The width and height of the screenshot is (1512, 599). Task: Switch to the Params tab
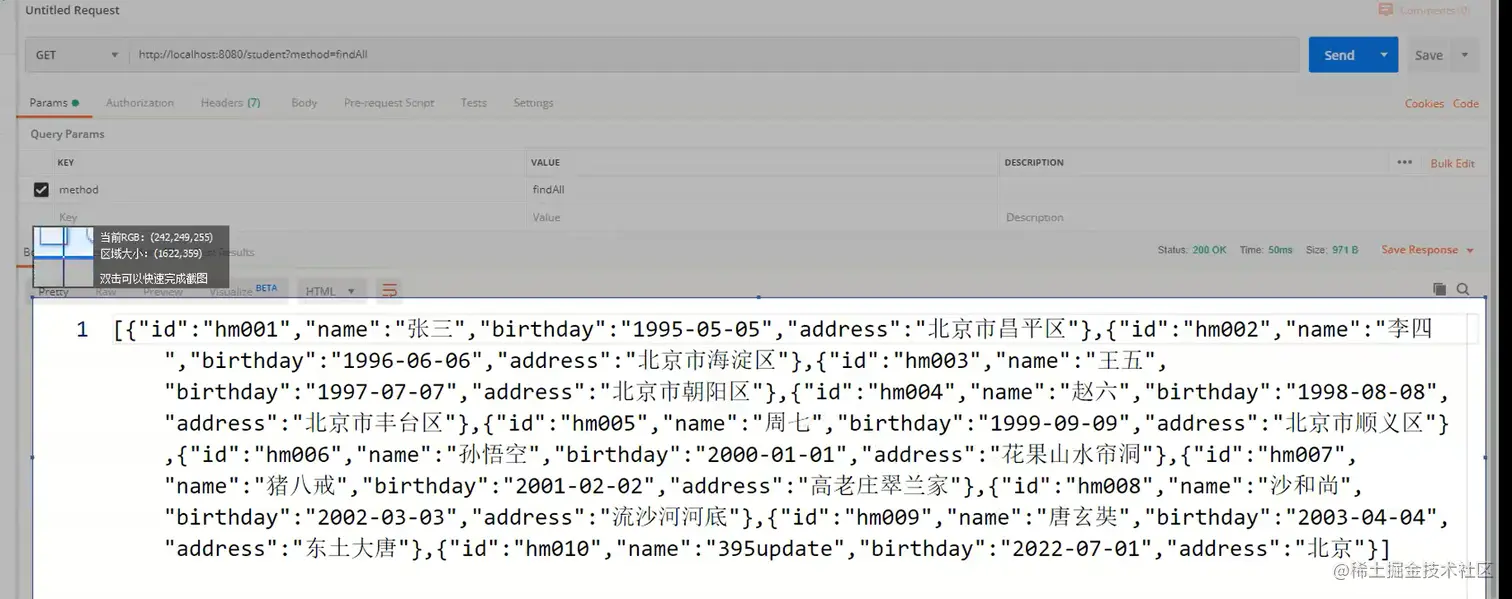click(x=54, y=103)
